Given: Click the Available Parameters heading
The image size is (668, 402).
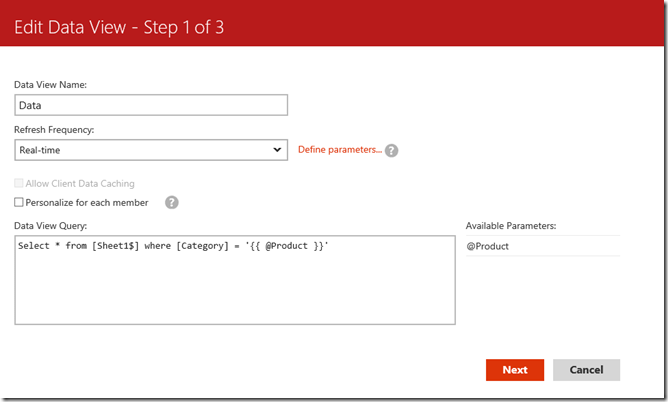Looking at the screenshot, I should (x=512, y=226).
